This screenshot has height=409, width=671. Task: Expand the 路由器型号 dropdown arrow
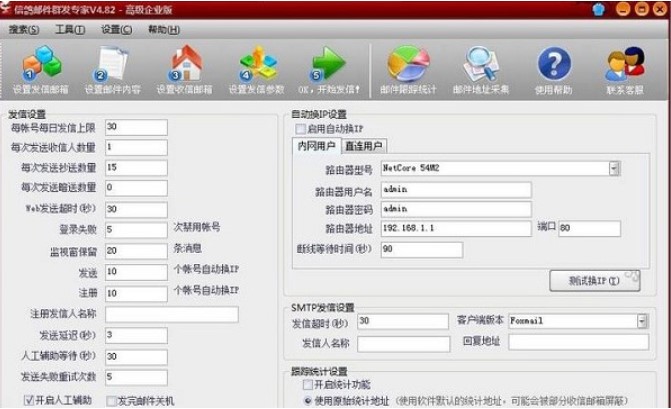[615, 169]
